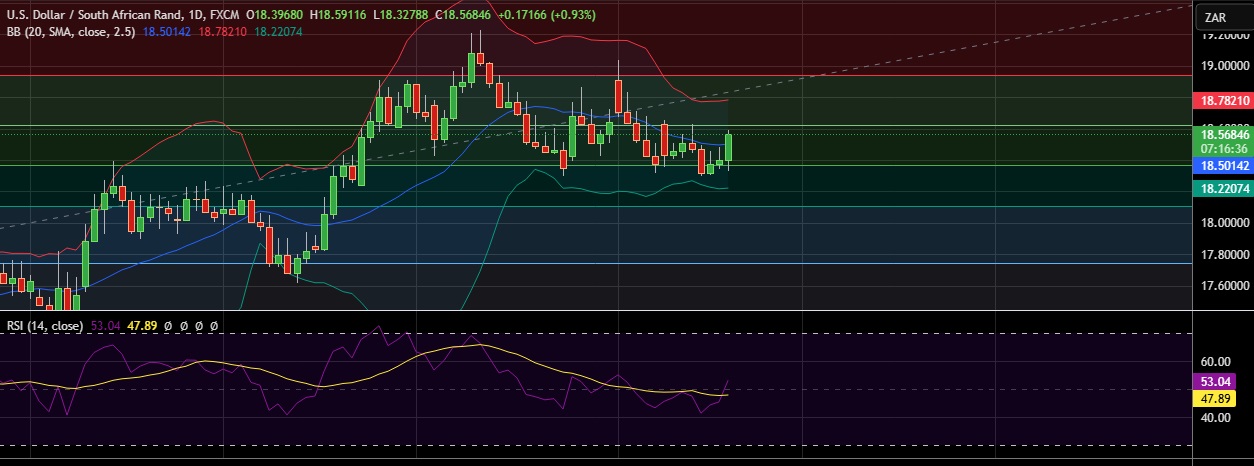Click the yellow RSI average 47.89 in legend
This screenshot has width=1254, height=466.
(x=142, y=326)
